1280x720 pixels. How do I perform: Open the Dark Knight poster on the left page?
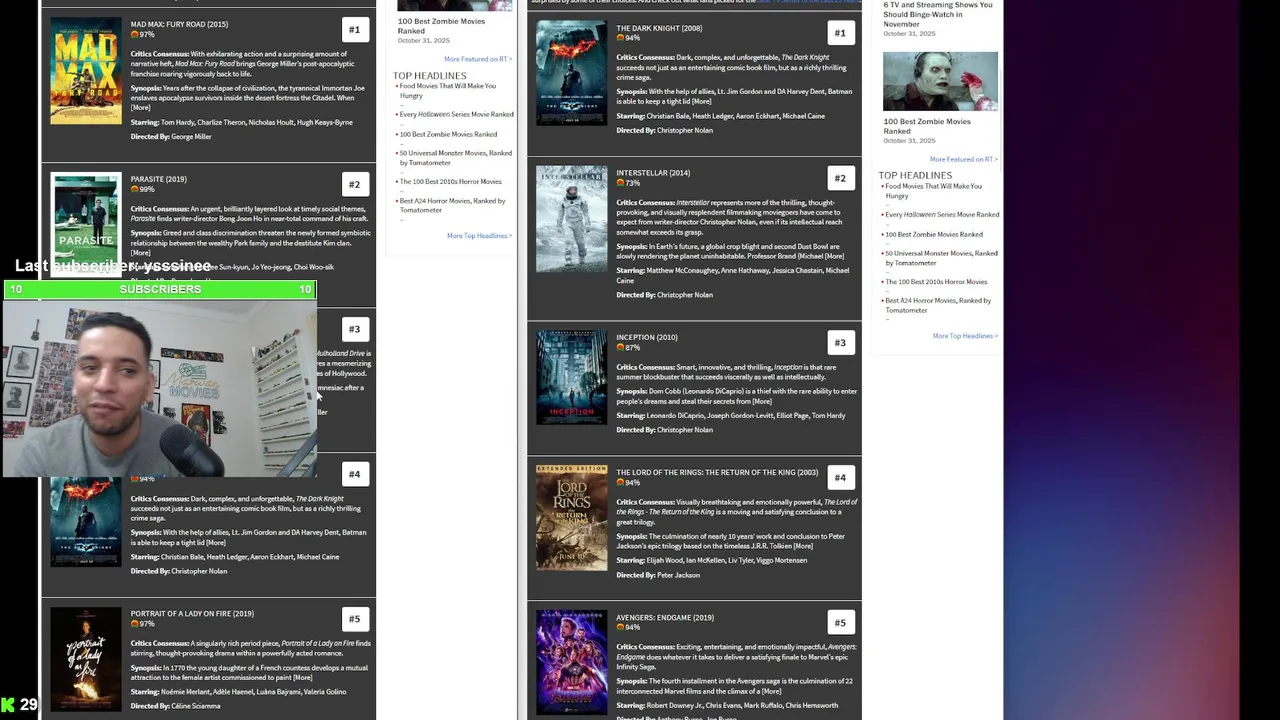86,521
